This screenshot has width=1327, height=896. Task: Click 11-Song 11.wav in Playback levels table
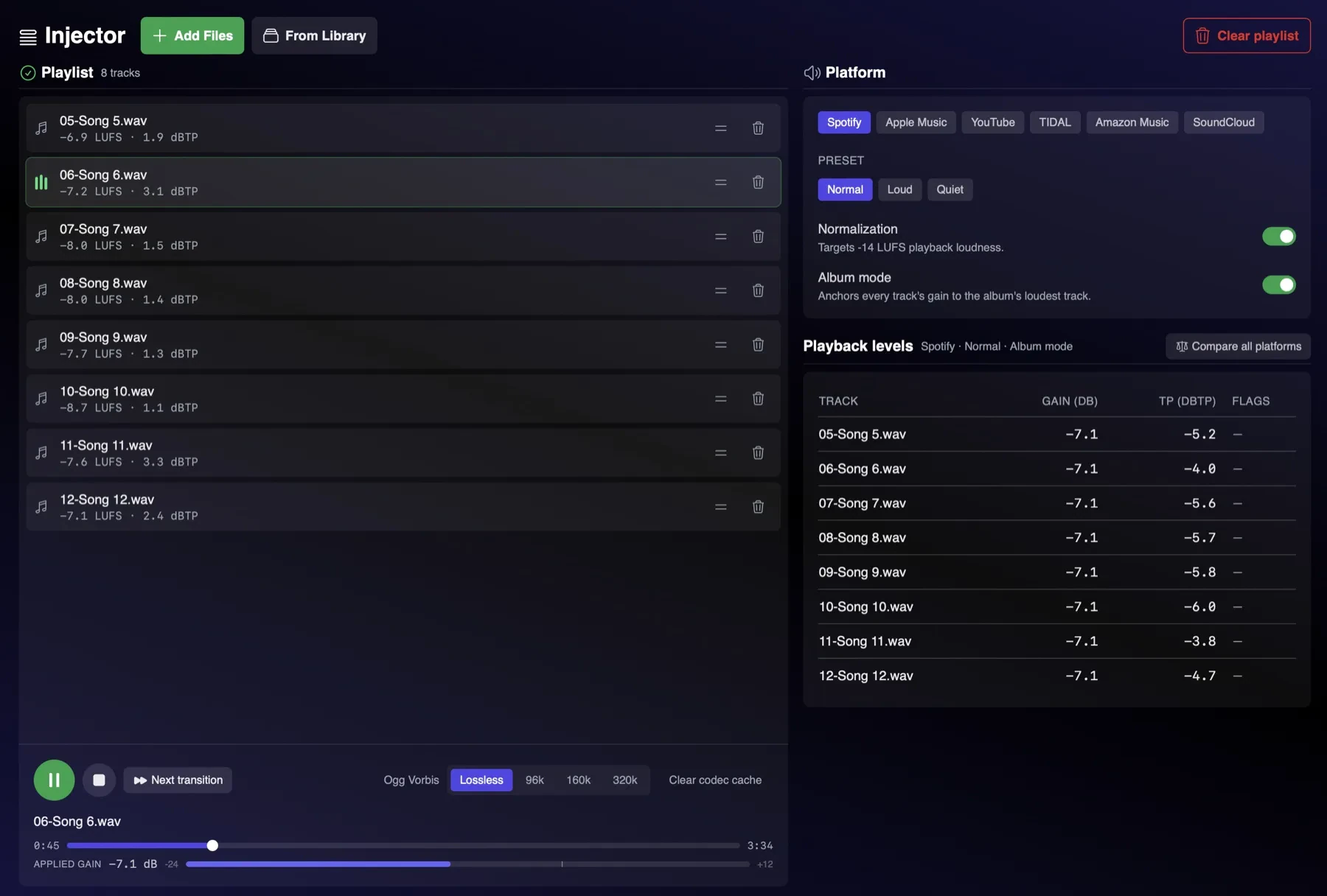pyautogui.click(x=865, y=641)
